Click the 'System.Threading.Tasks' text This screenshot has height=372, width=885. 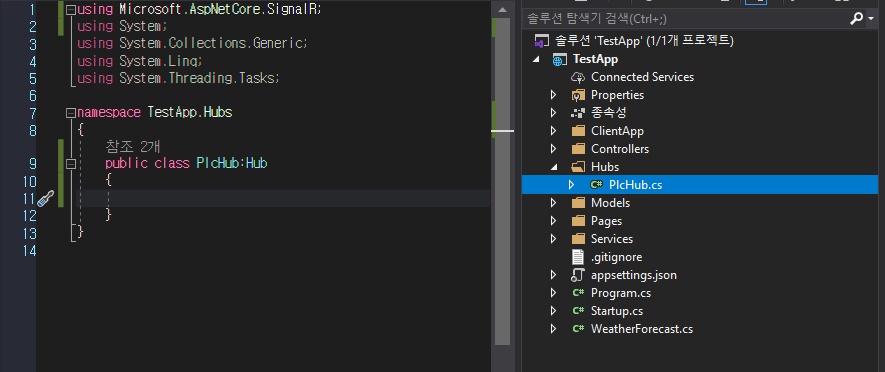point(198,78)
